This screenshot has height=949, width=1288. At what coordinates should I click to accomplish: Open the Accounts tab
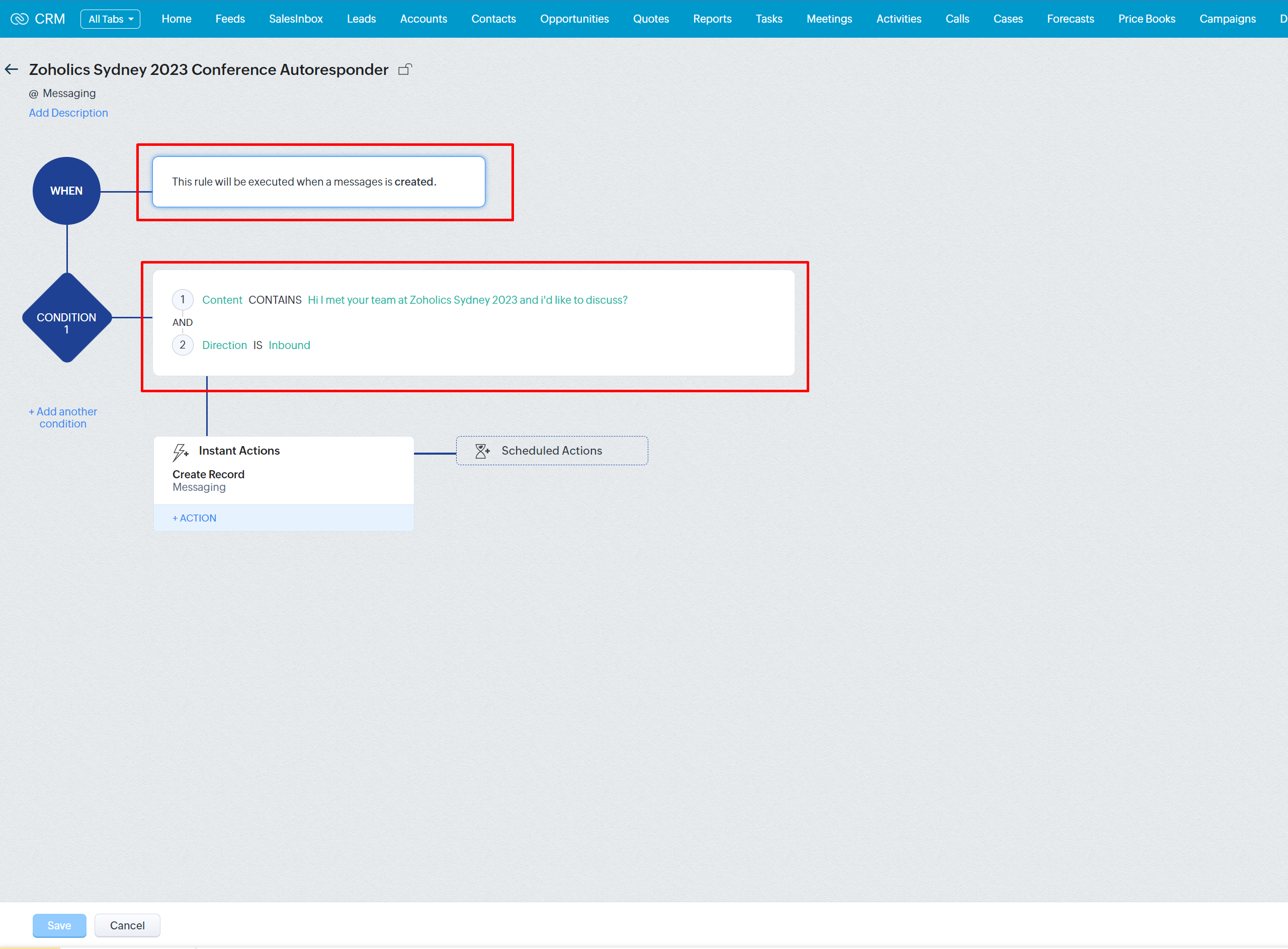tap(423, 19)
